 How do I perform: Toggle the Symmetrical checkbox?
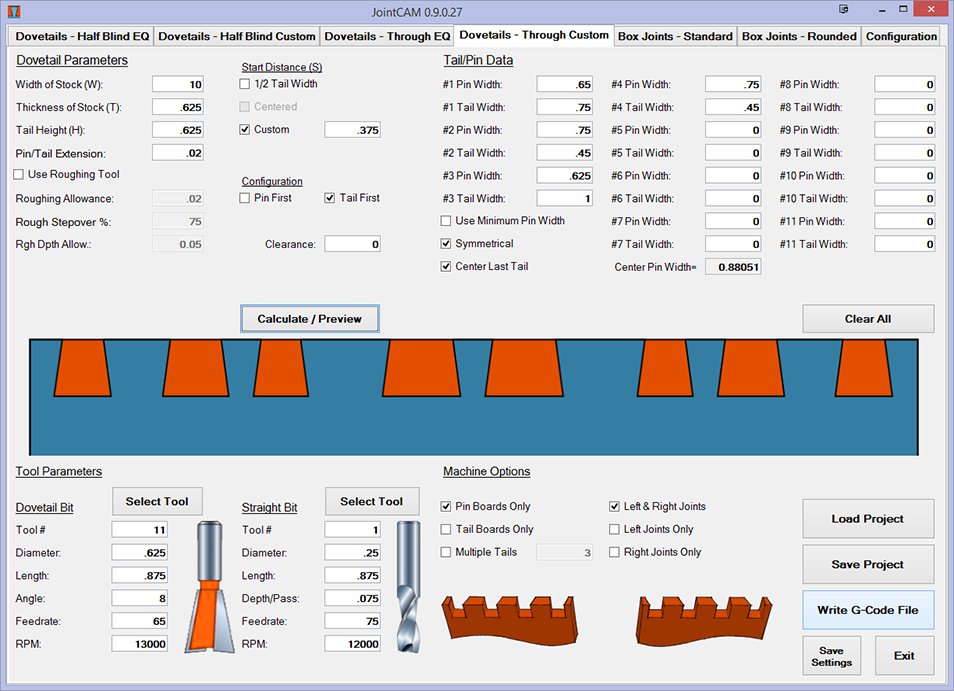point(447,244)
